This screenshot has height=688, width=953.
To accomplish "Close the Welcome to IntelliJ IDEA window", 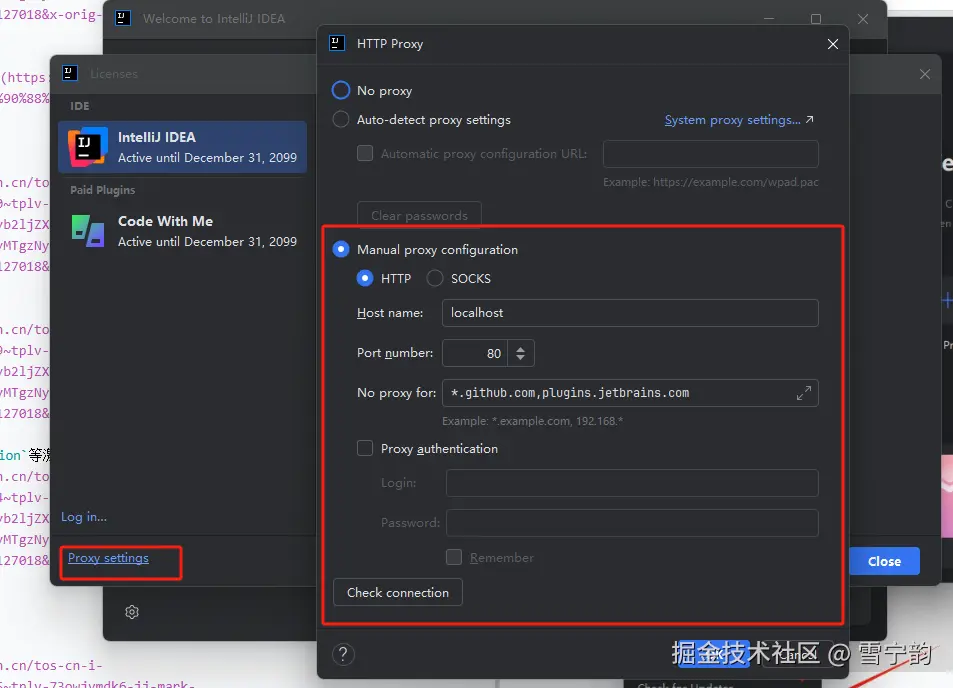I will tap(863, 19).
